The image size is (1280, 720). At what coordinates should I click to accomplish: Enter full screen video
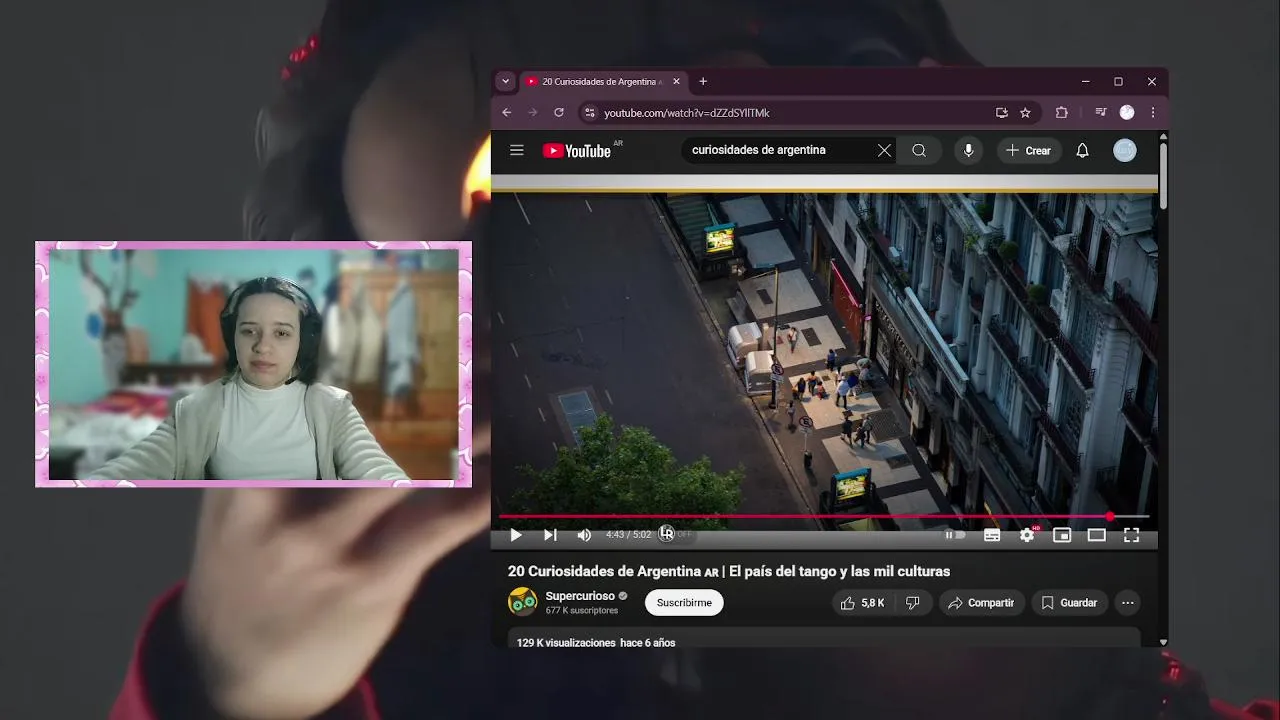click(1131, 535)
